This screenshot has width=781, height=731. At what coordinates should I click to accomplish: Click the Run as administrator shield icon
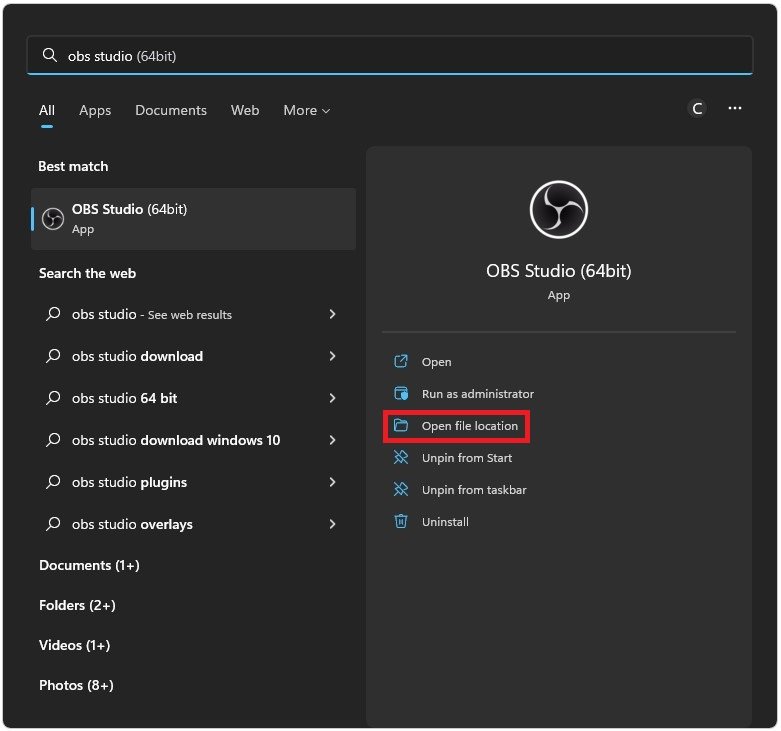(401, 394)
